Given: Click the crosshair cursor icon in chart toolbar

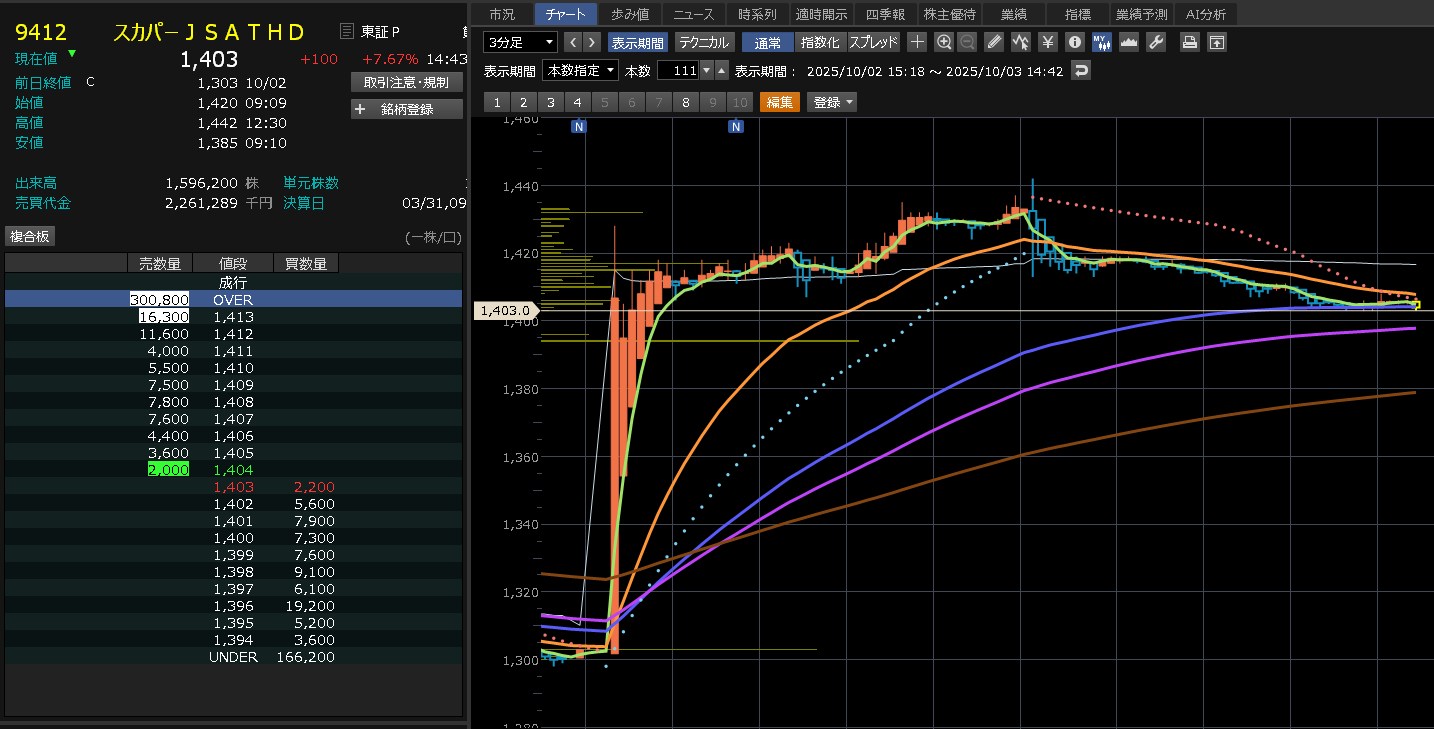Looking at the screenshot, I should point(917,42).
